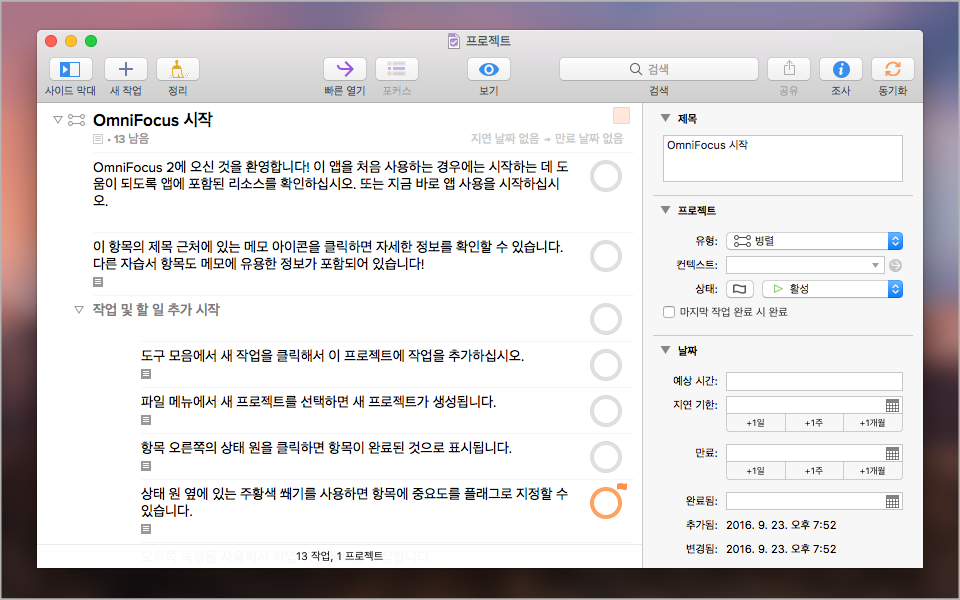
Task: Open note icon under 항목 오른쪽의 상태 원을 task
Action: (x=146, y=466)
